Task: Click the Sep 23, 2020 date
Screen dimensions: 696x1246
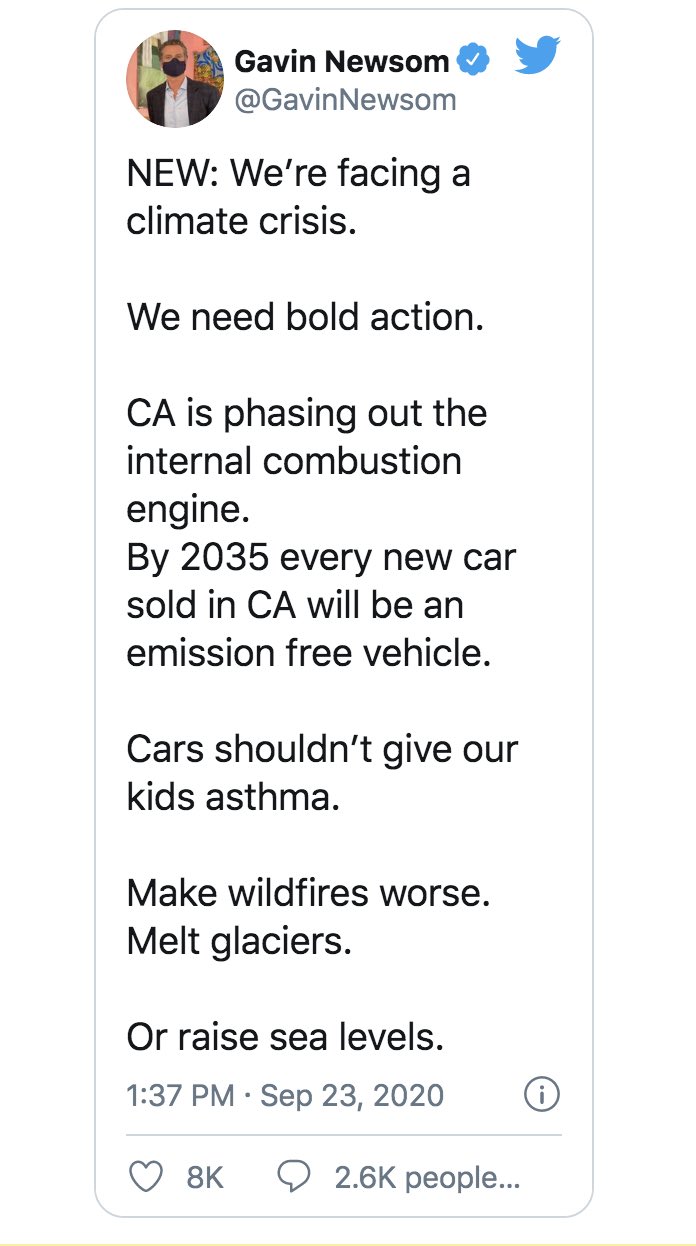Action: (352, 1095)
